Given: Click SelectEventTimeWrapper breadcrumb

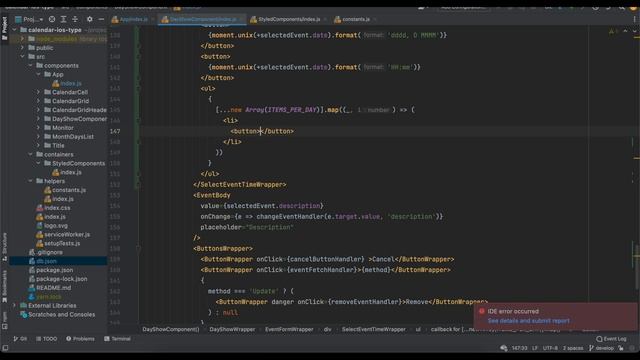Looking at the screenshot, I should click(x=373, y=329).
